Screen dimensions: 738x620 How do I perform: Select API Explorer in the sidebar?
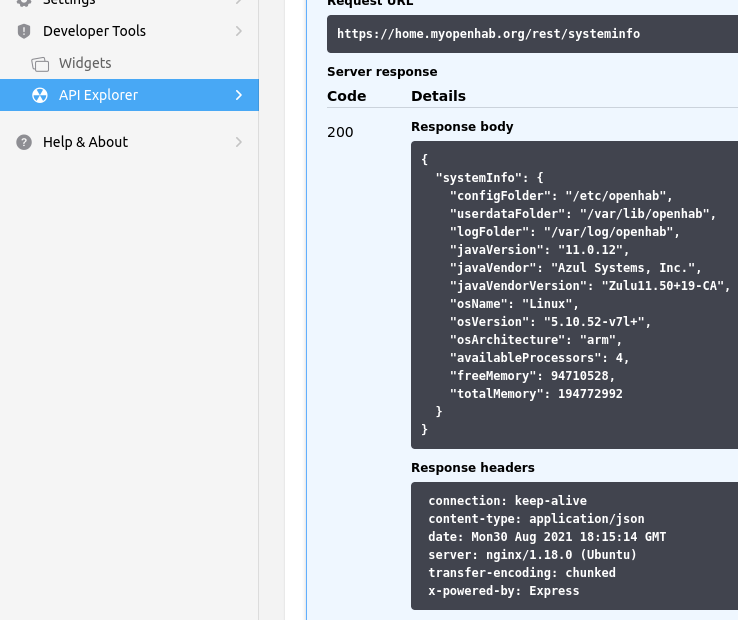tap(98, 95)
